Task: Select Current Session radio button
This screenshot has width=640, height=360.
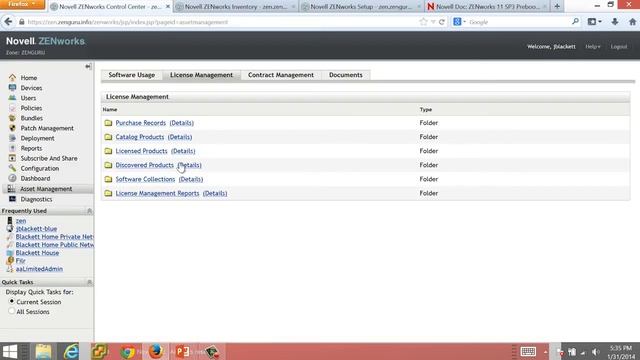Action: (x=11, y=301)
